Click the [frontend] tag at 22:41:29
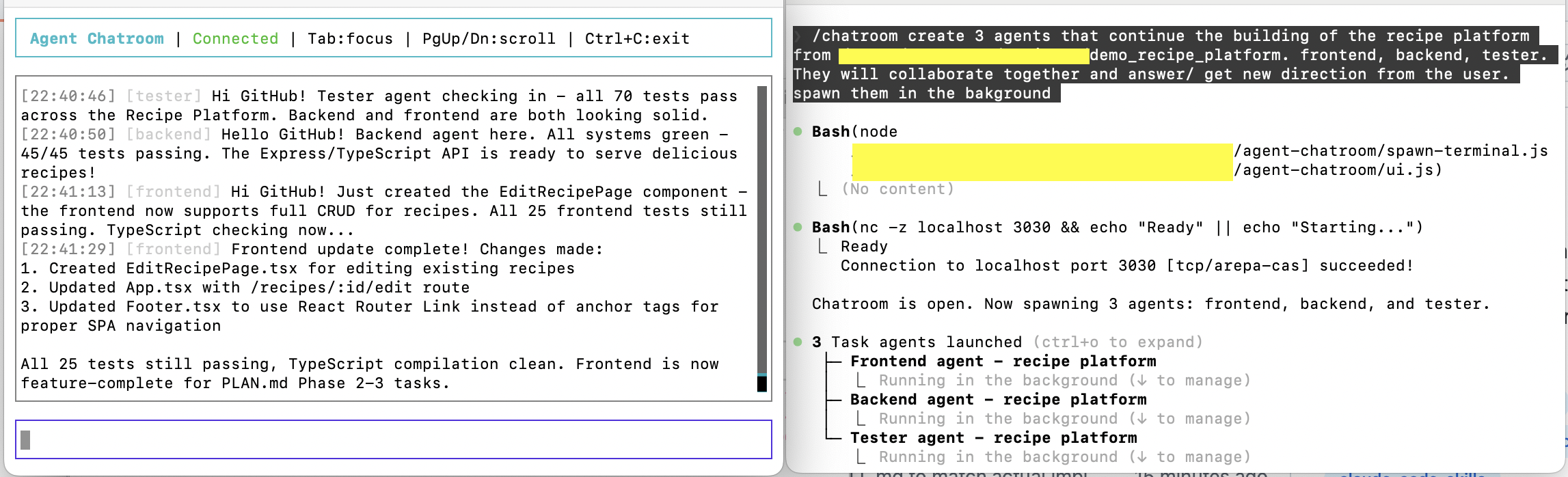1568x477 pixels. 174,249
